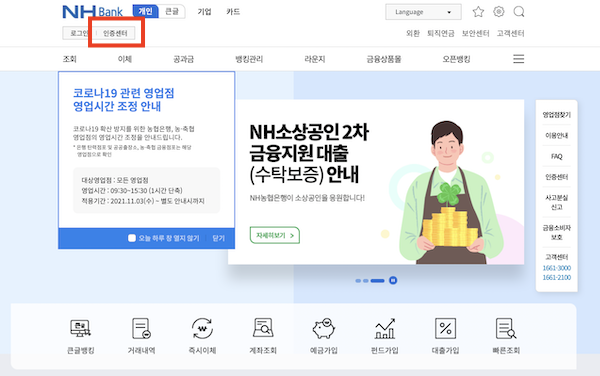The height and width of the screenshot is (376, 600).
Task: Open 외환 link
Action: pyautogui.click(x=413, y=33)
